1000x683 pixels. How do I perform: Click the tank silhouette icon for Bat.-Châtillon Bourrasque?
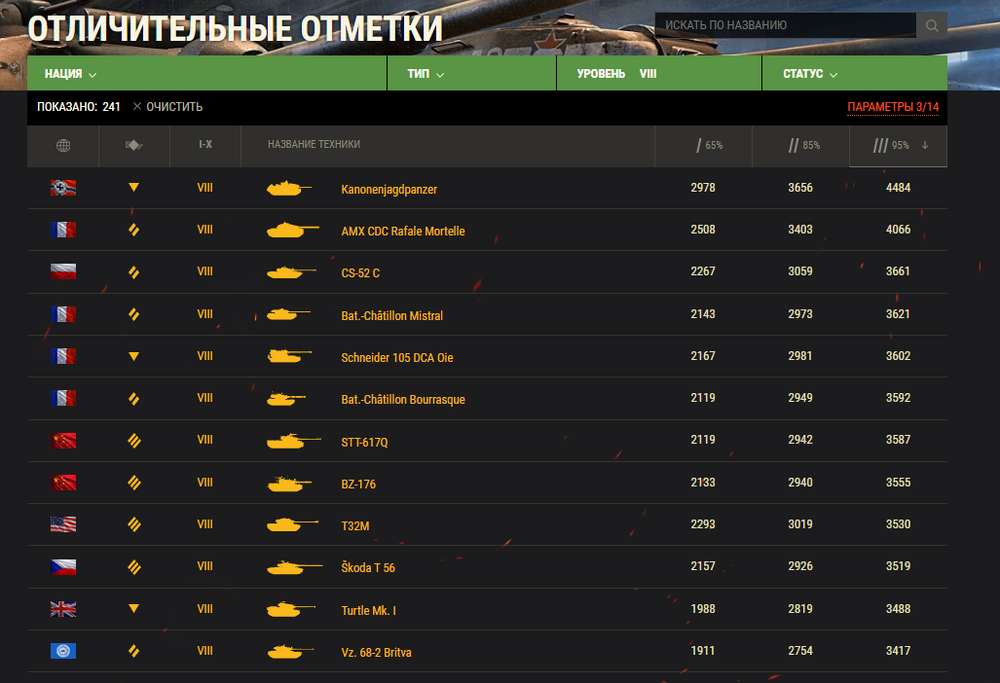[286, 399]
